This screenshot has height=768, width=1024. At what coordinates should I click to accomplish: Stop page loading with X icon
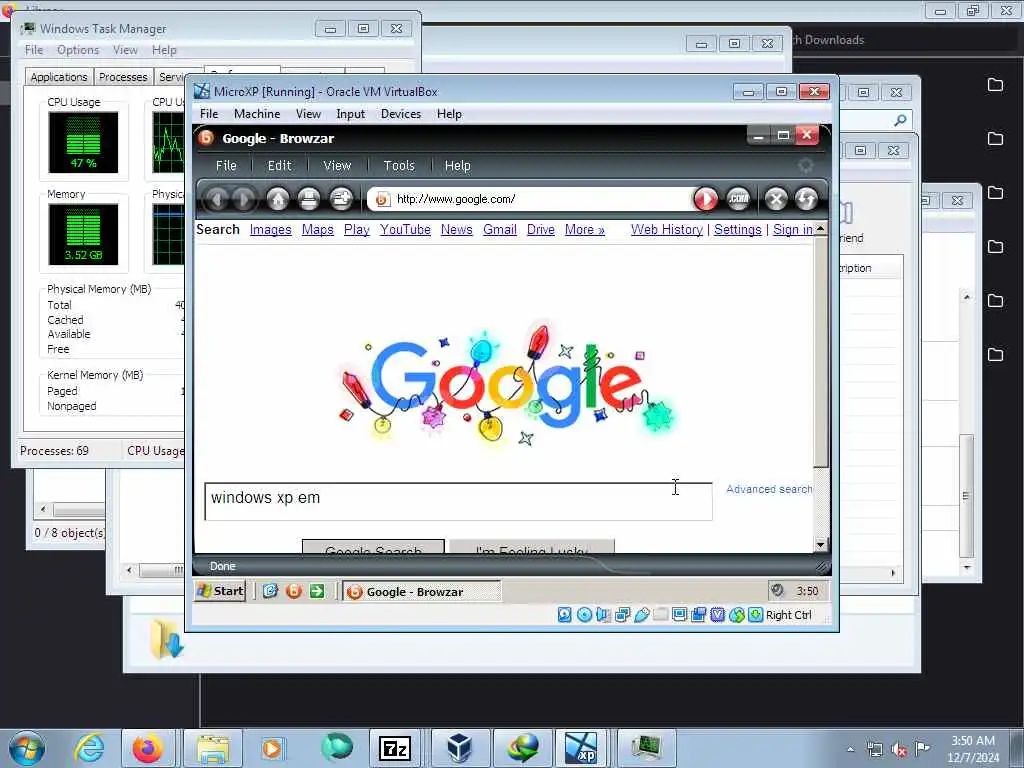tap(776, 199)
